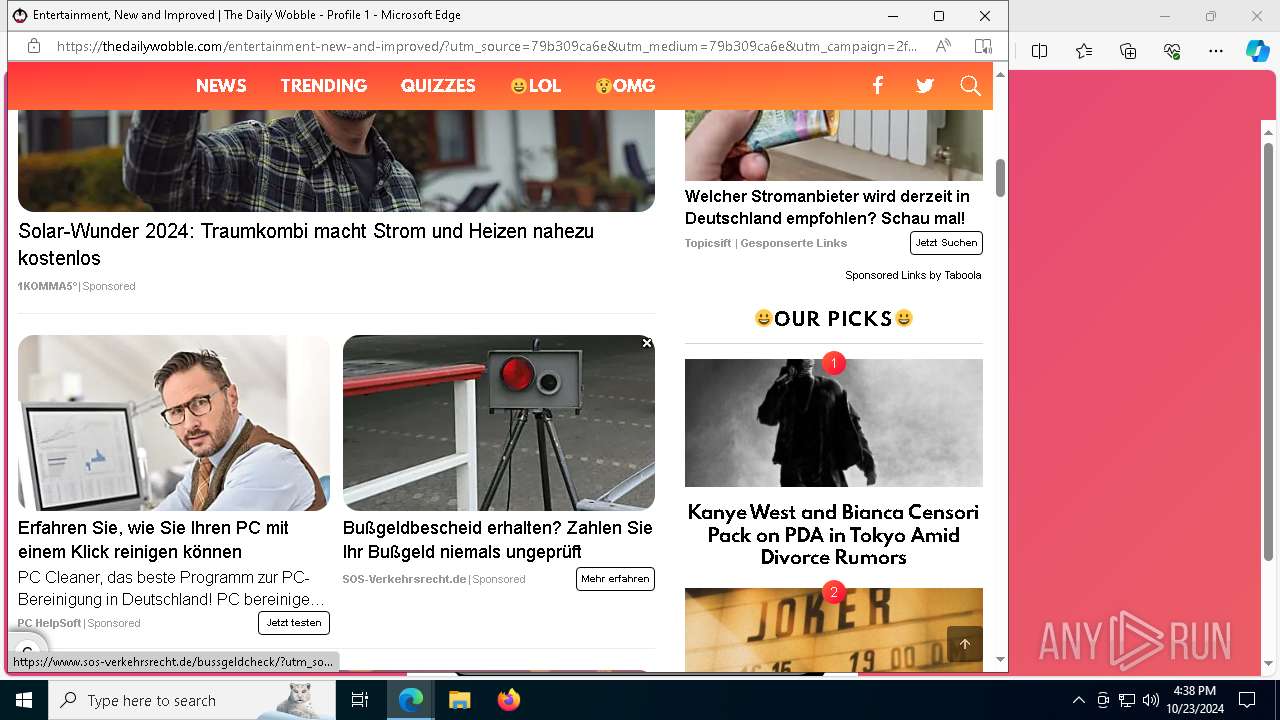Click the speed camera ad image
The image size is (1280, 720).
click(x=499, y=423)
